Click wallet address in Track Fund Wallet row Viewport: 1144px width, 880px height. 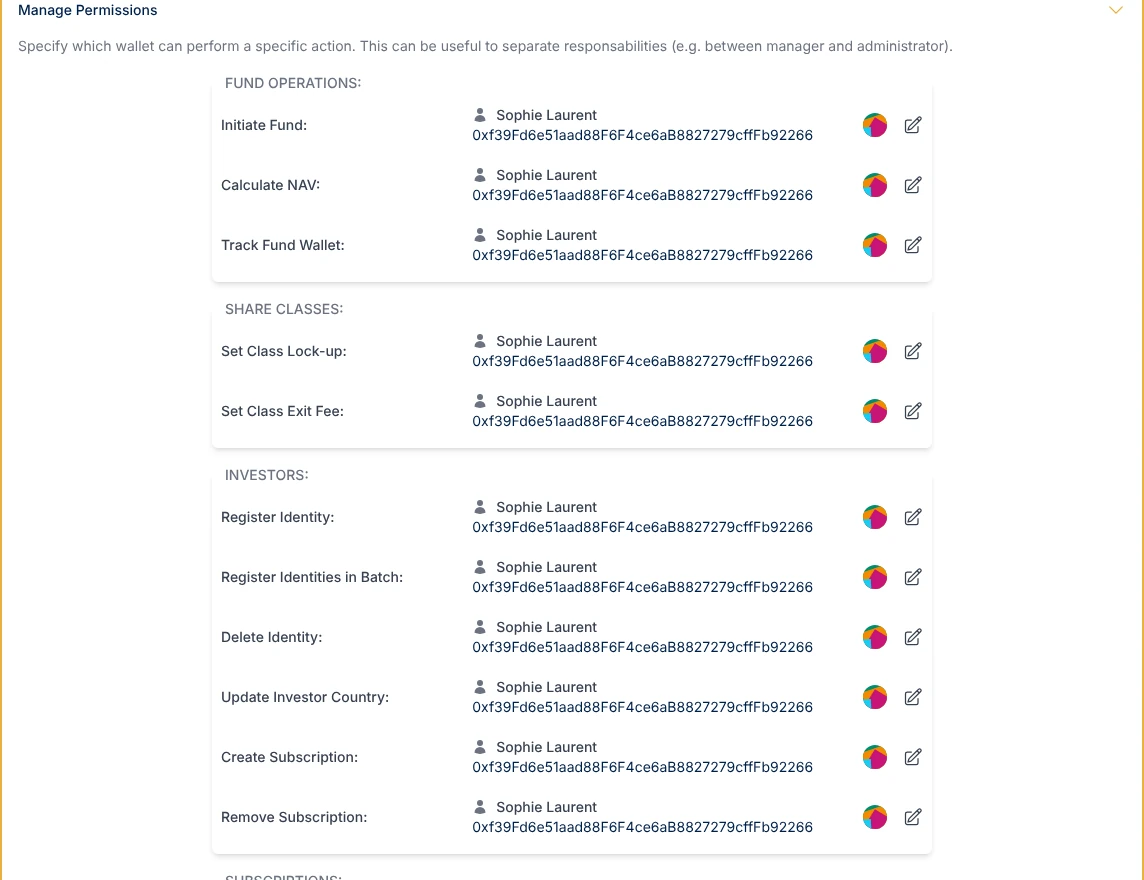(642, 255)
